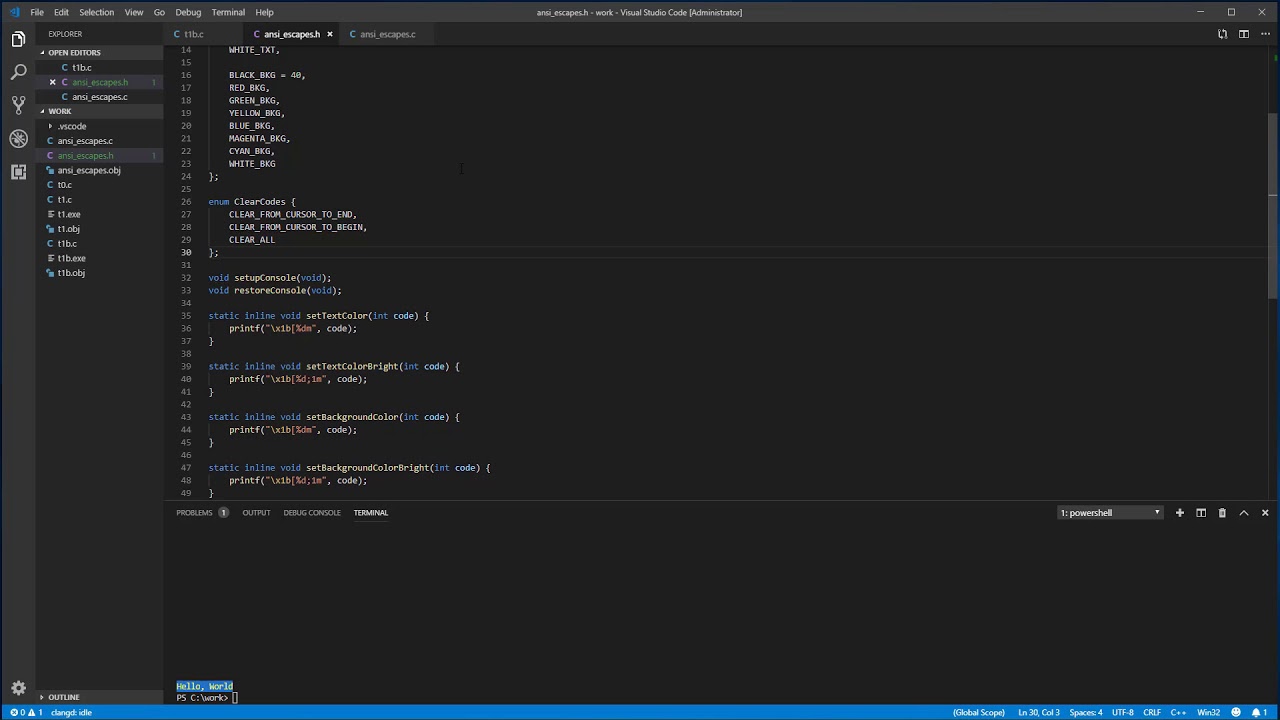Open the Explorer view in activity bar
The height and width of the screenshot is (720, 1280).
18,40
